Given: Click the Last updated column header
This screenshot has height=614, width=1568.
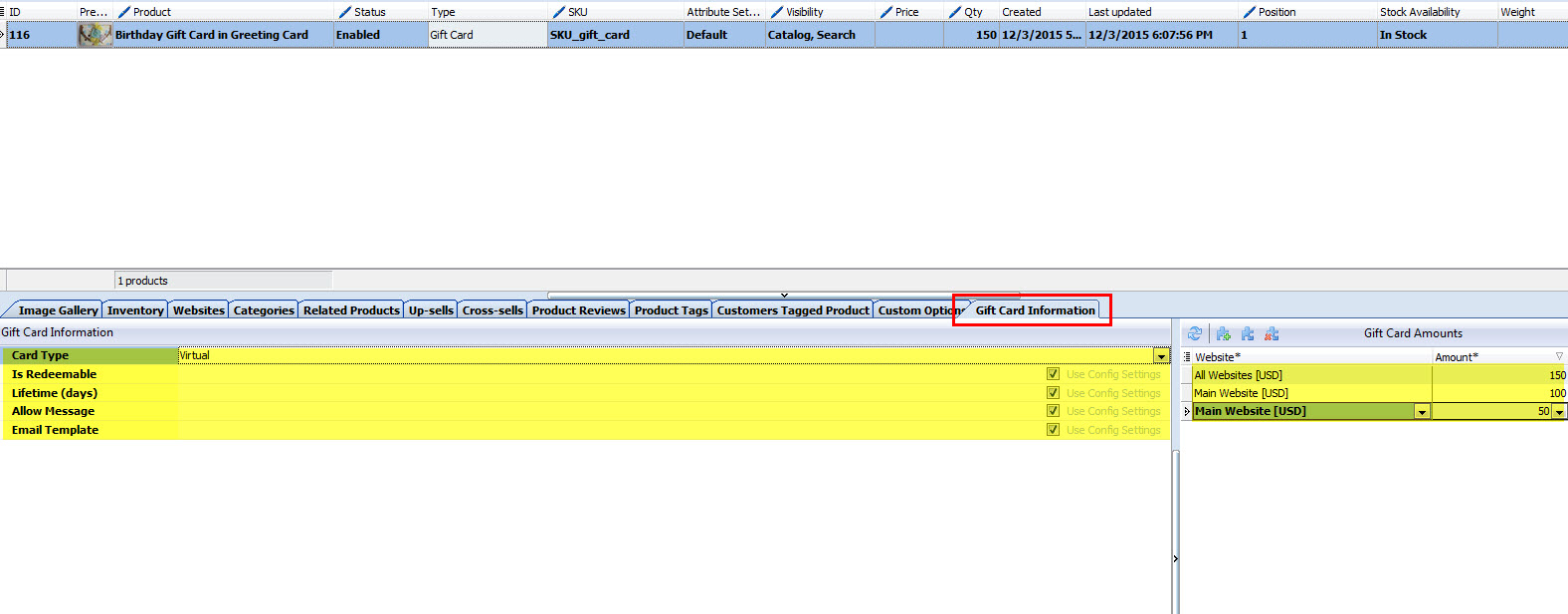Looking at the screenshot, I should point(1119,12).
